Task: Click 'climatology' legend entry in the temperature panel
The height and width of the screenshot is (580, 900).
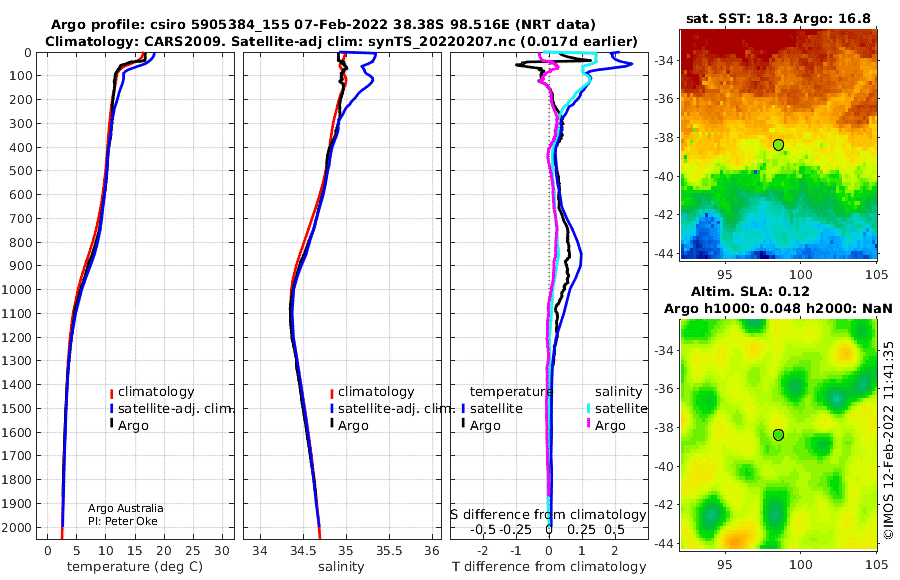Action: [156, 392]
